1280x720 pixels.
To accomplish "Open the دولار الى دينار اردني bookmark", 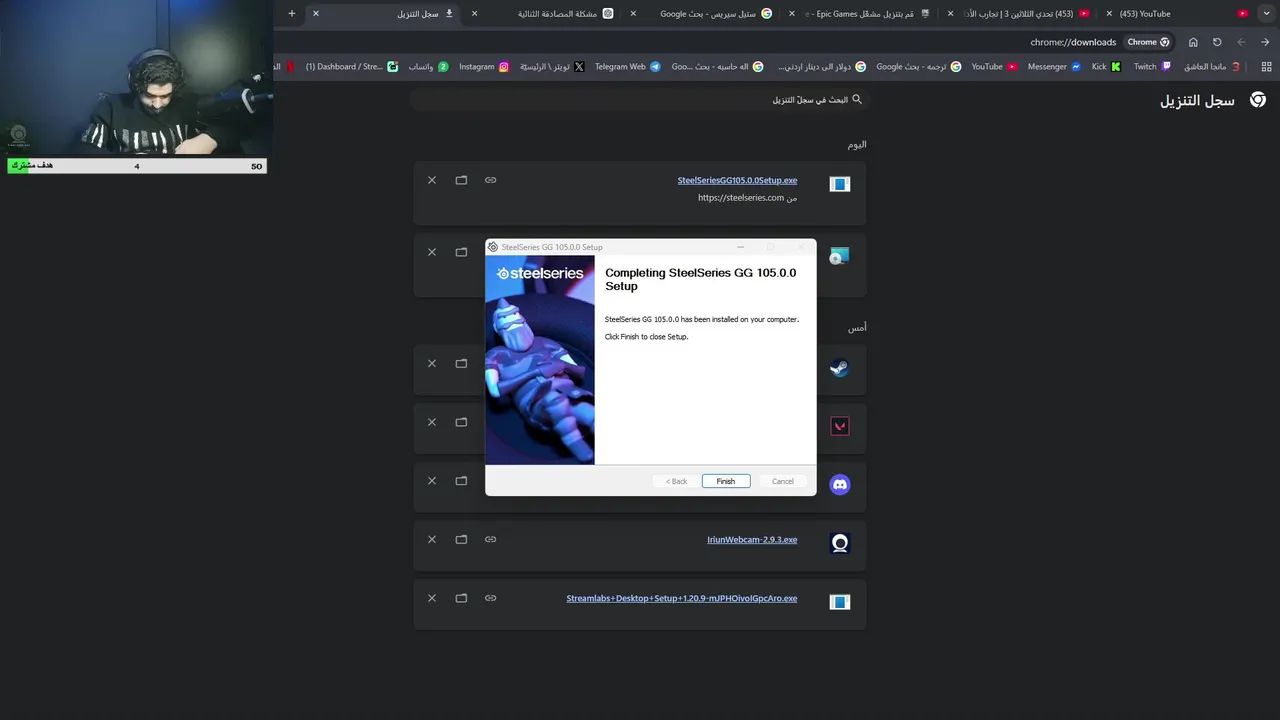I will [821, 67].
